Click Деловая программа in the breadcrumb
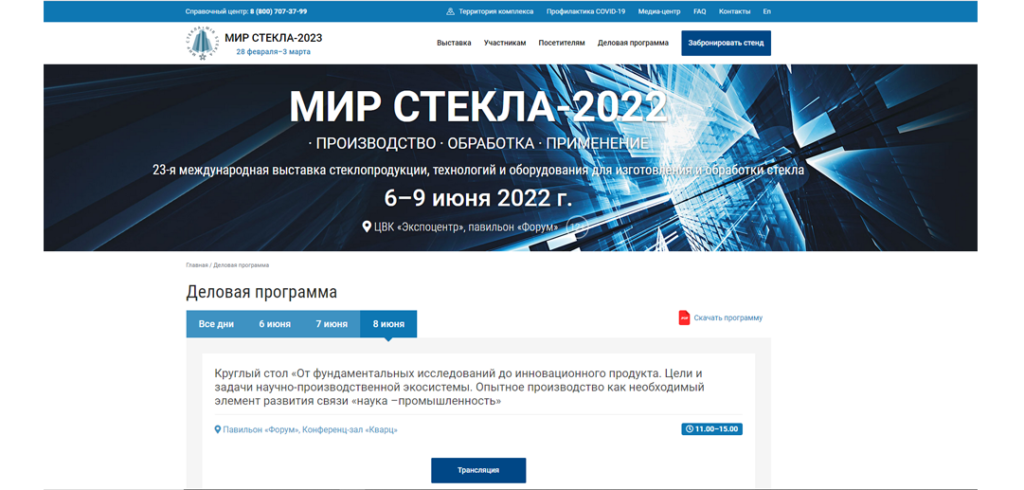 point(241,265)
